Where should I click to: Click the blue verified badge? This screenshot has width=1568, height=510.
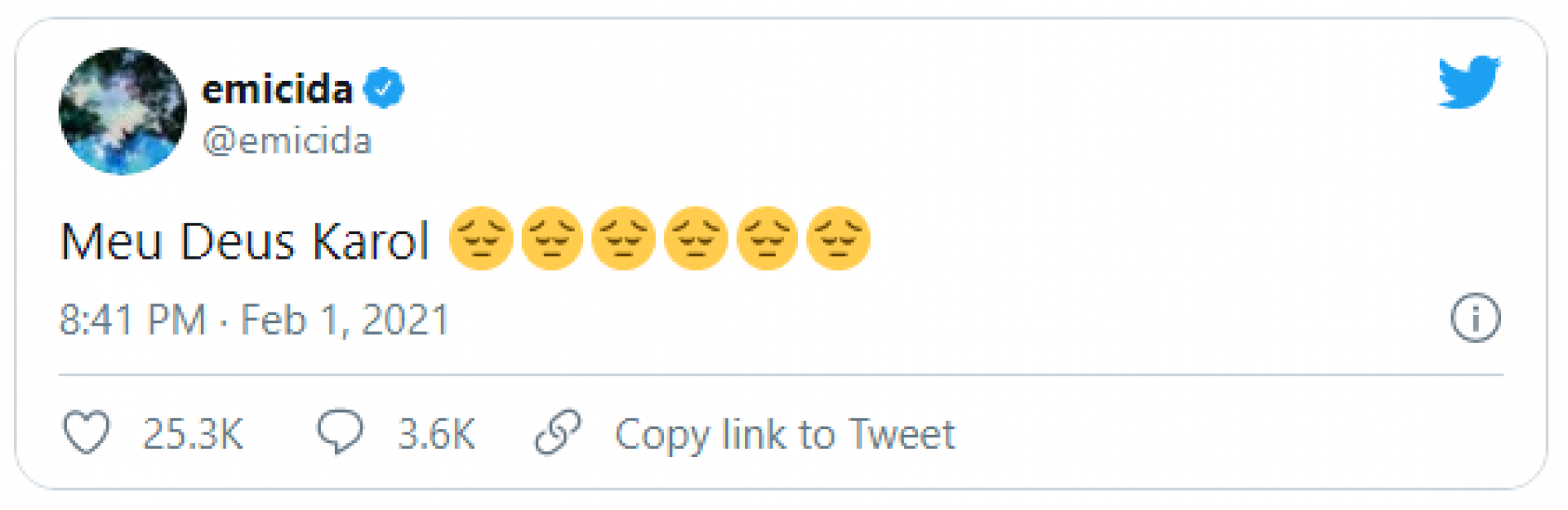383,88
